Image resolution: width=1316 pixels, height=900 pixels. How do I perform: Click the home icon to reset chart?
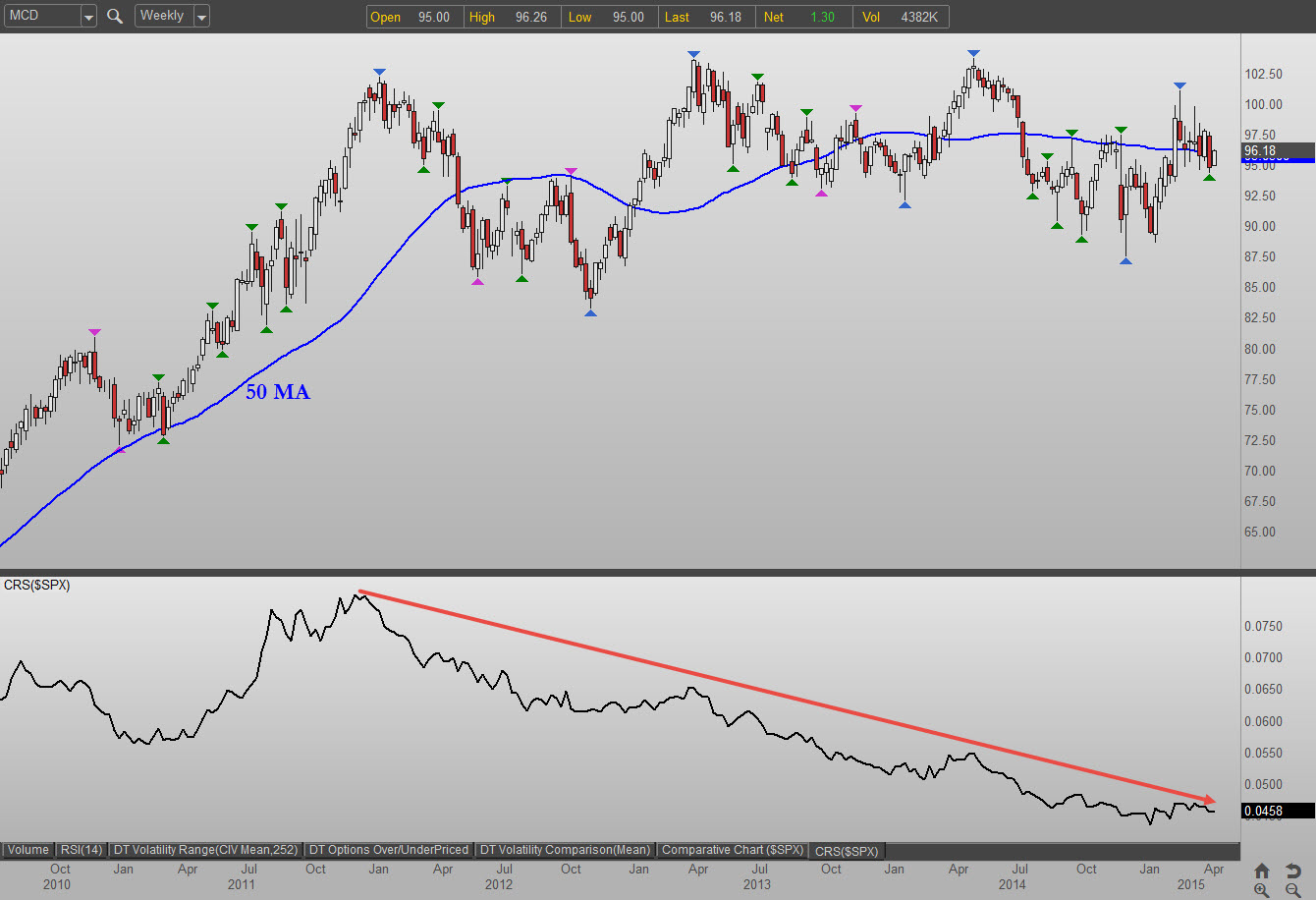pos(1262,872)
